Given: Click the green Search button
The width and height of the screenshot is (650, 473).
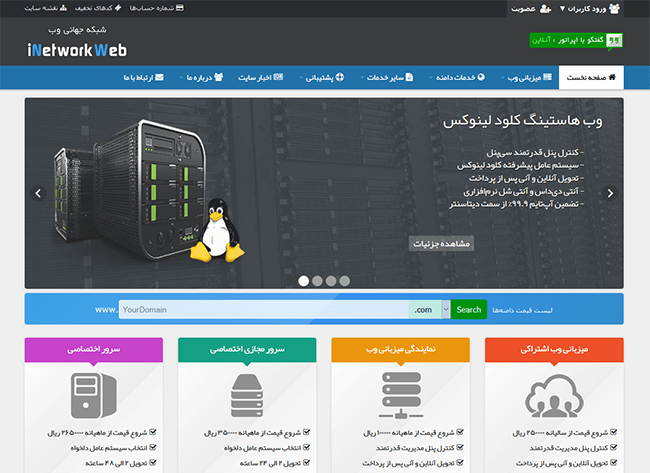Looking at the screenshot, I should [469, 309].
